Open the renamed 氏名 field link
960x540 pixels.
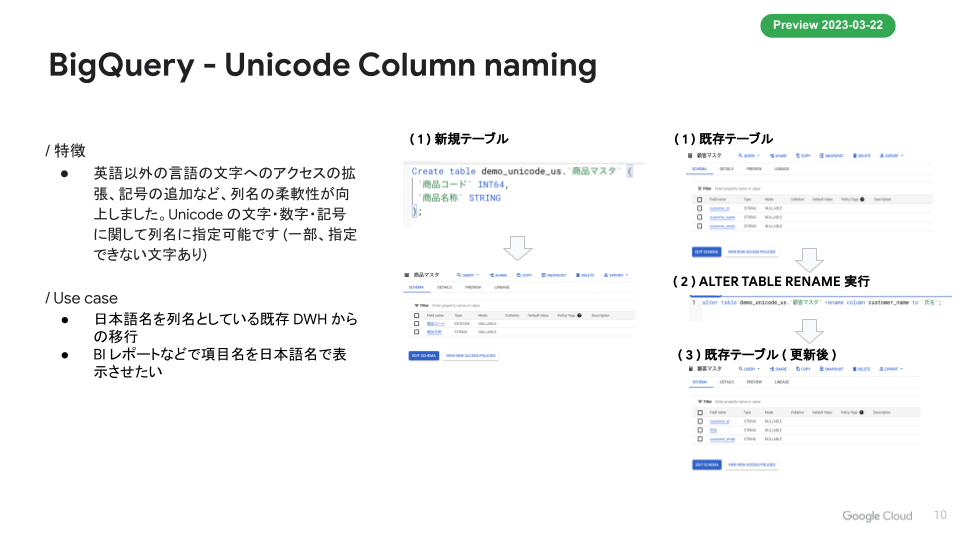click(x=713, y=430)
